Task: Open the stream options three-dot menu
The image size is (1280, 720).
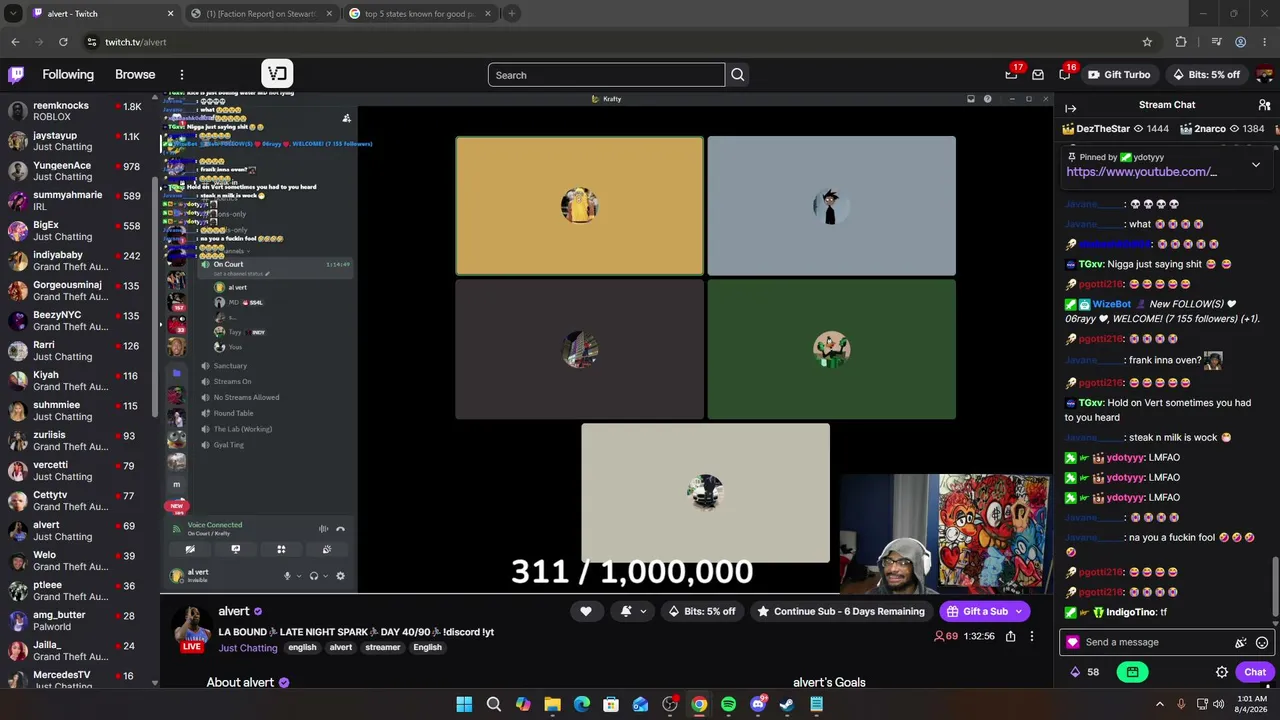Action: click(x=1032, y=636)
